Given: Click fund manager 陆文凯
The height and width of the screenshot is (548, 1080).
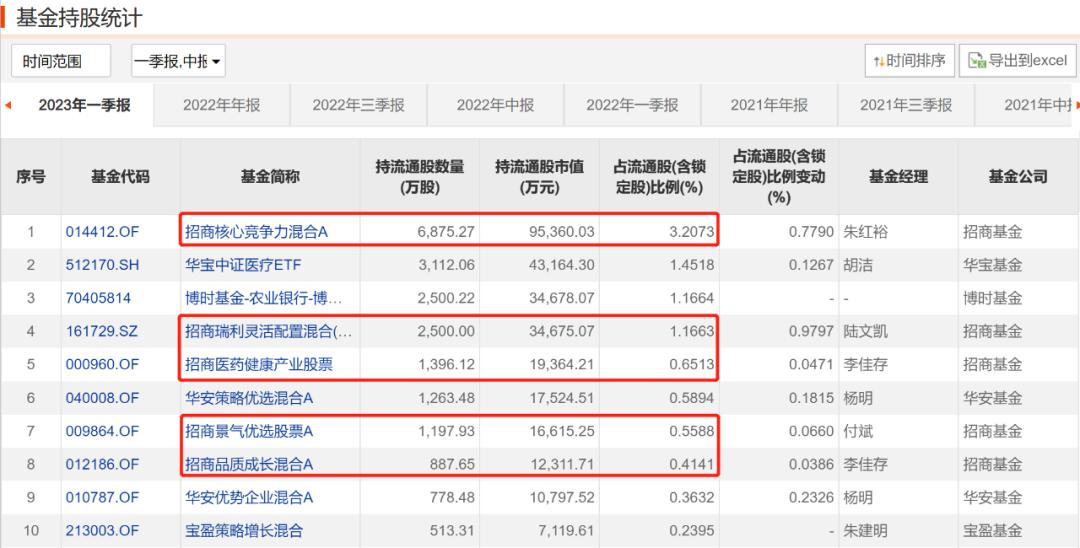Looking at the screenshot, I should (x=866, y=331).
